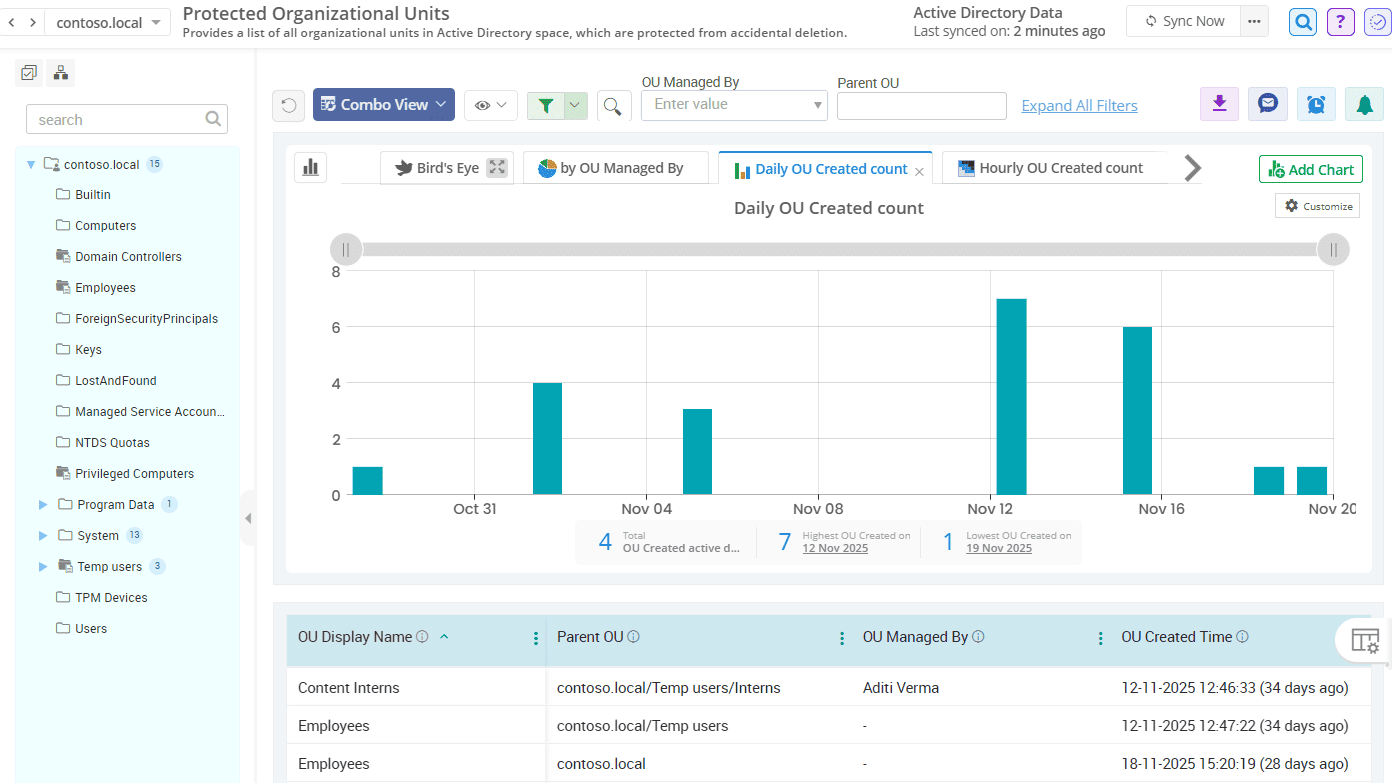
Task: Click the Expand All Filters link
Action: click(1079, 106)
